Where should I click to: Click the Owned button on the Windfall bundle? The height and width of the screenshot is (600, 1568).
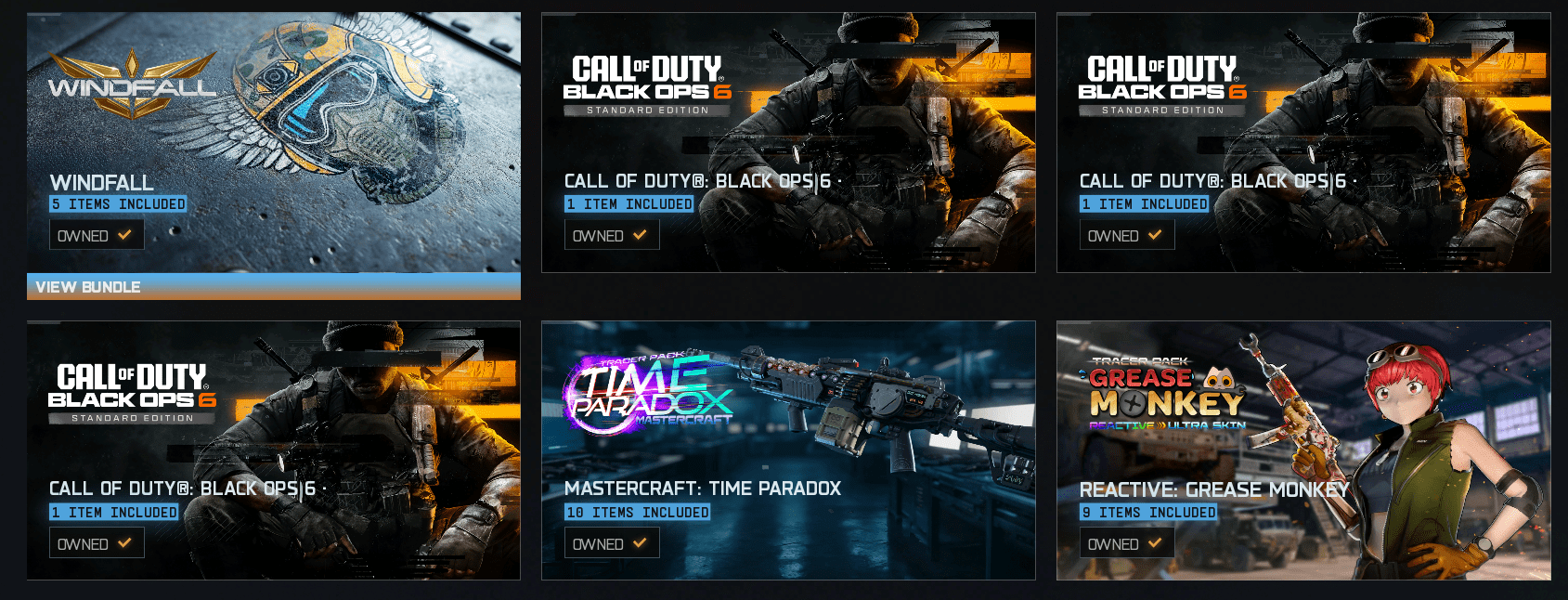tap(97, 235)
